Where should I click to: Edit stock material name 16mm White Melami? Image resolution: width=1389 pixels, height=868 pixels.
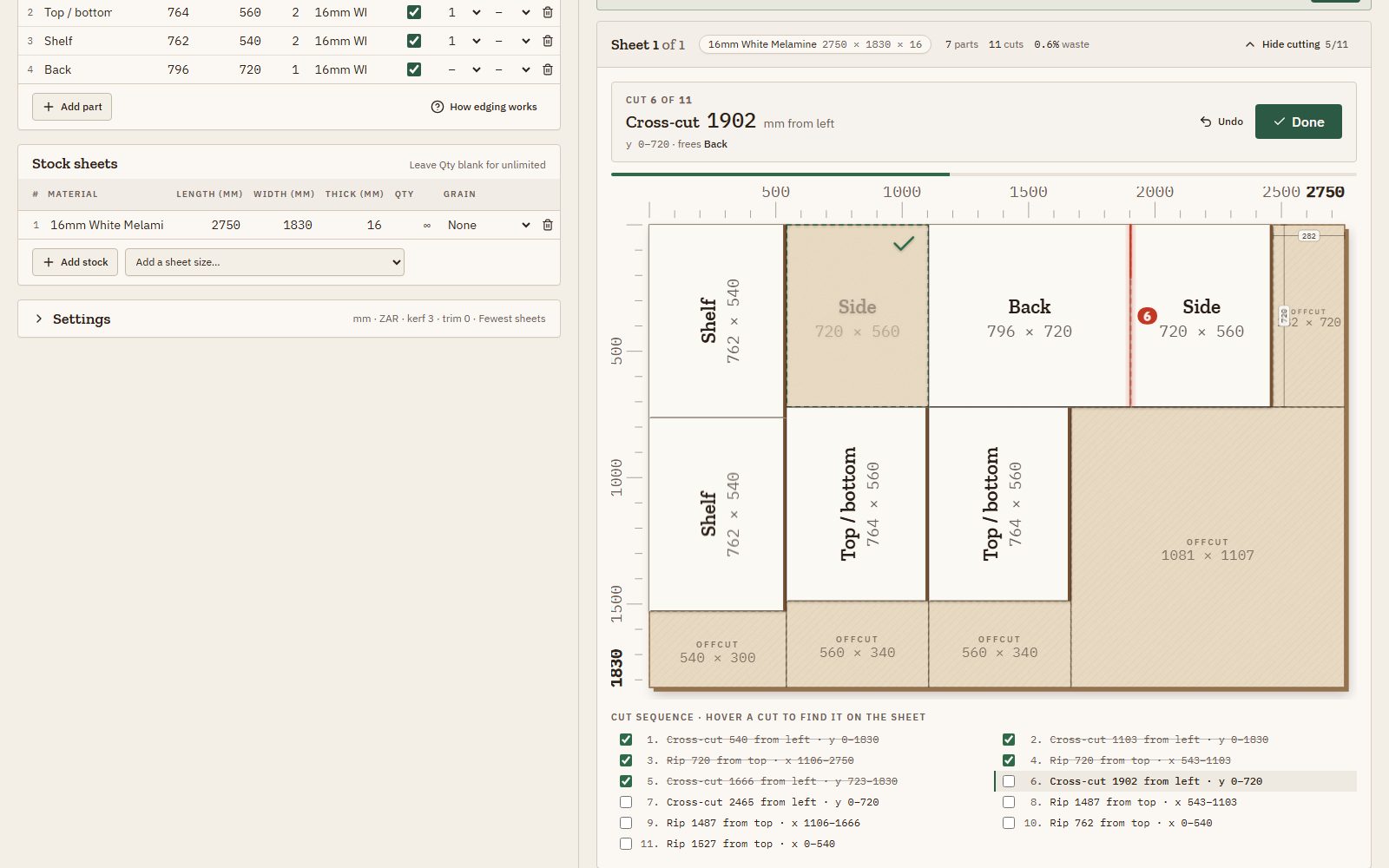[107, 225]
